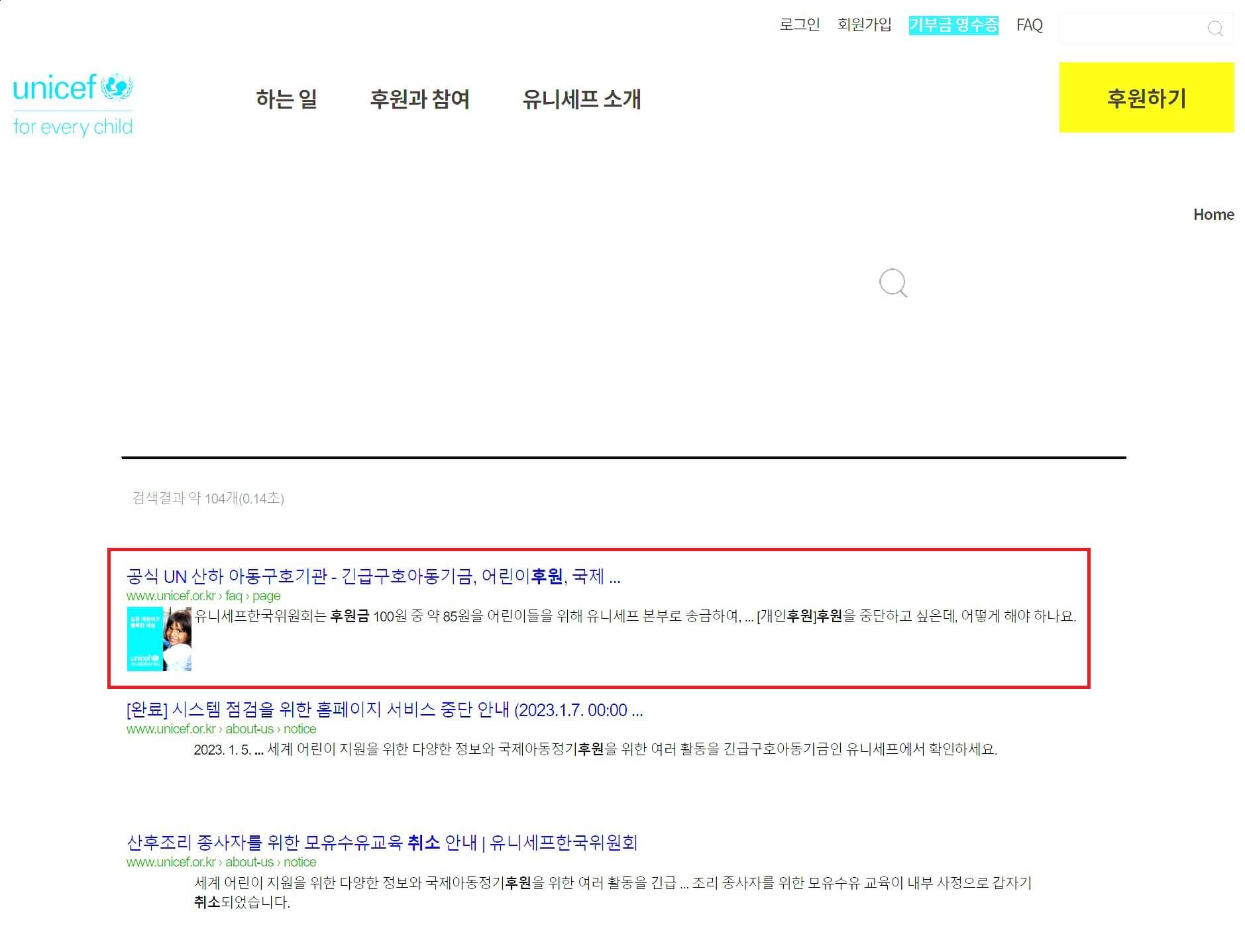The width and height of the screenshot is (1245, 952).
Task: Open the 하는 일 menu
Action: coord(286,99)
